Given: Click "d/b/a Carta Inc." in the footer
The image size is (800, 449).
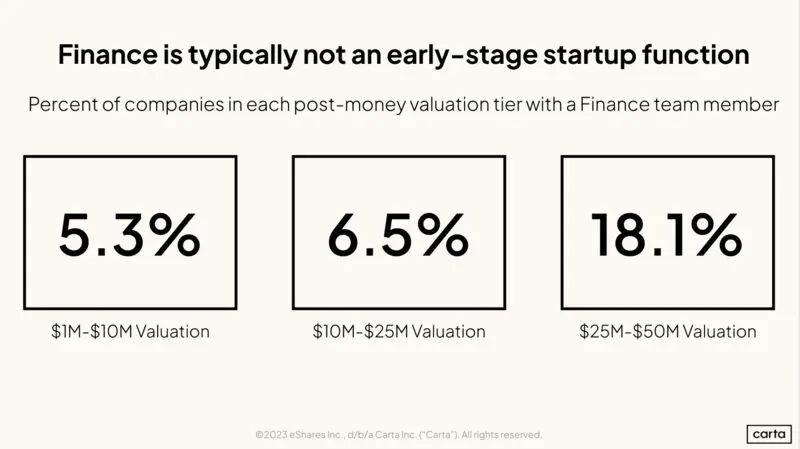Looking at the screenshot, I should click(382, 435).
